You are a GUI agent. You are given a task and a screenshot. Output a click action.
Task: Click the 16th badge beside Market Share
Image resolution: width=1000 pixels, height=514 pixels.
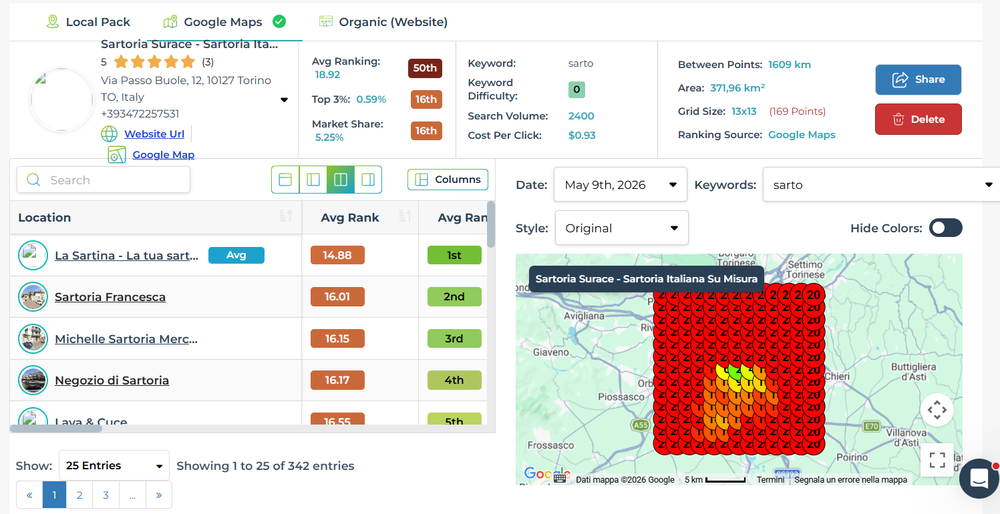(x=426, y=131)
